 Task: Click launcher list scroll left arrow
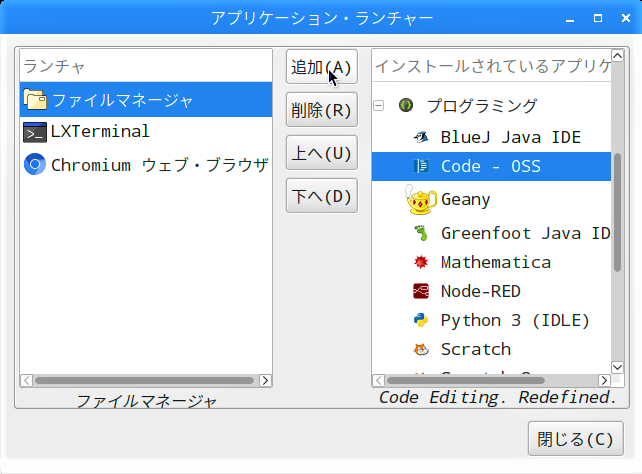(x=27, y=380)
